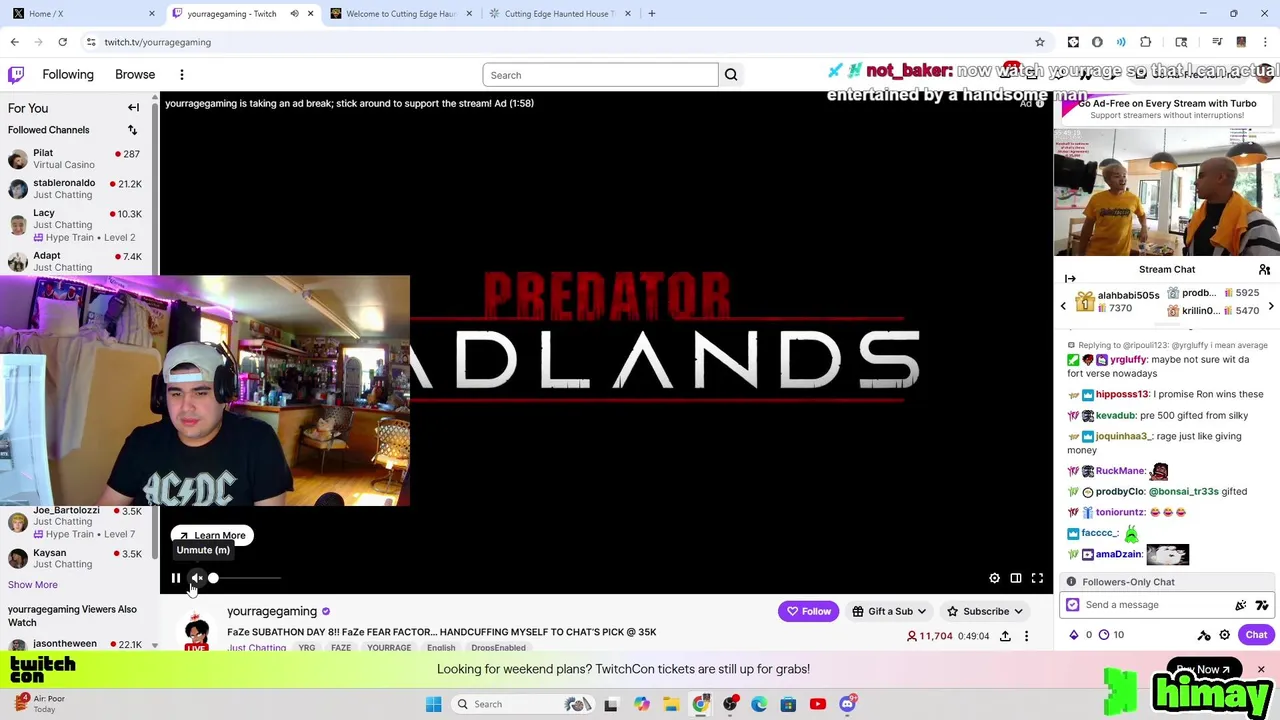Collapse the Stream Chat panel
Viewport: 1280px width, 720px height.
pos(1070,279)
